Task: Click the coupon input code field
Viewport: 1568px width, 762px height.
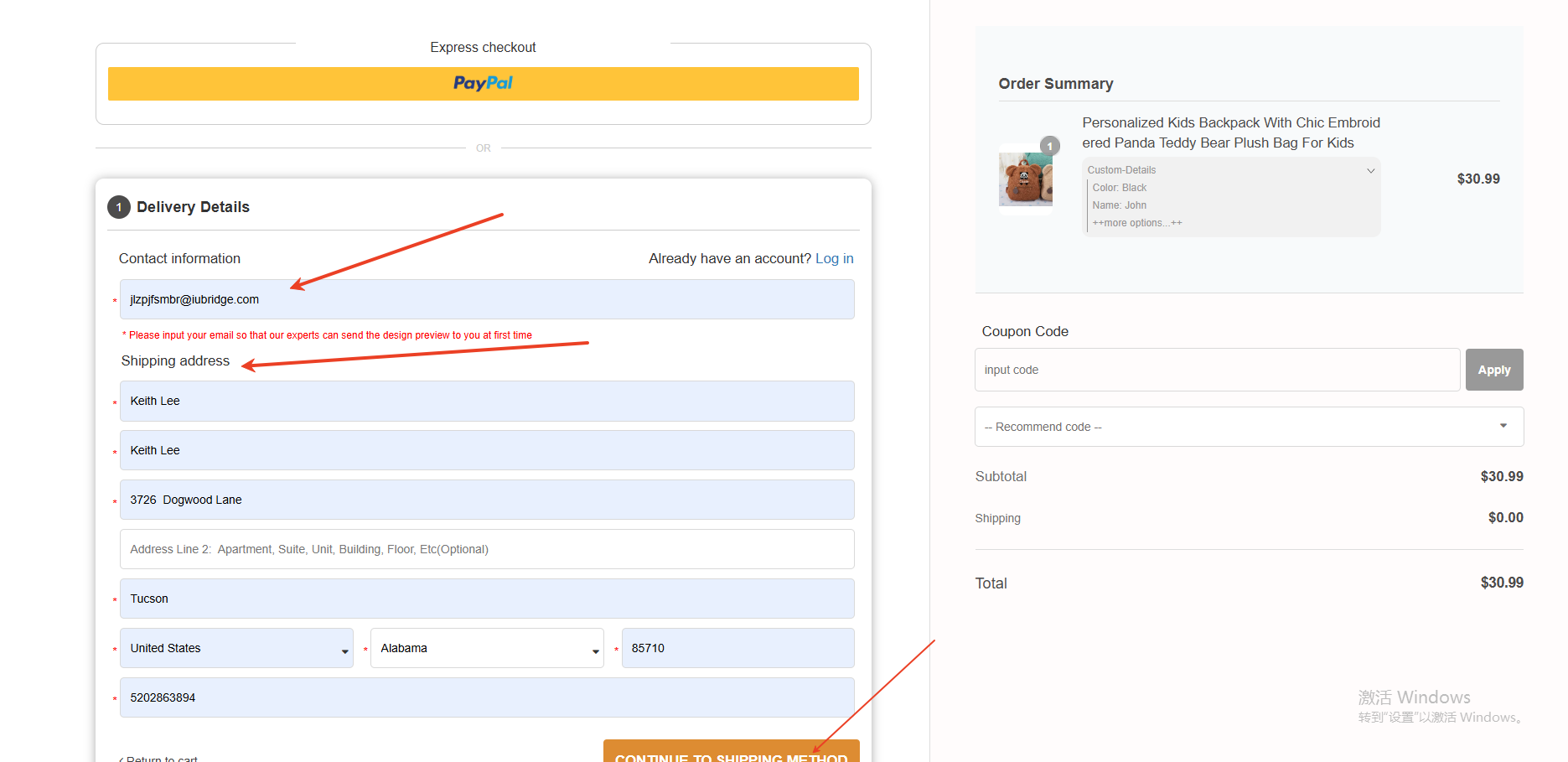Action: 1216,370
